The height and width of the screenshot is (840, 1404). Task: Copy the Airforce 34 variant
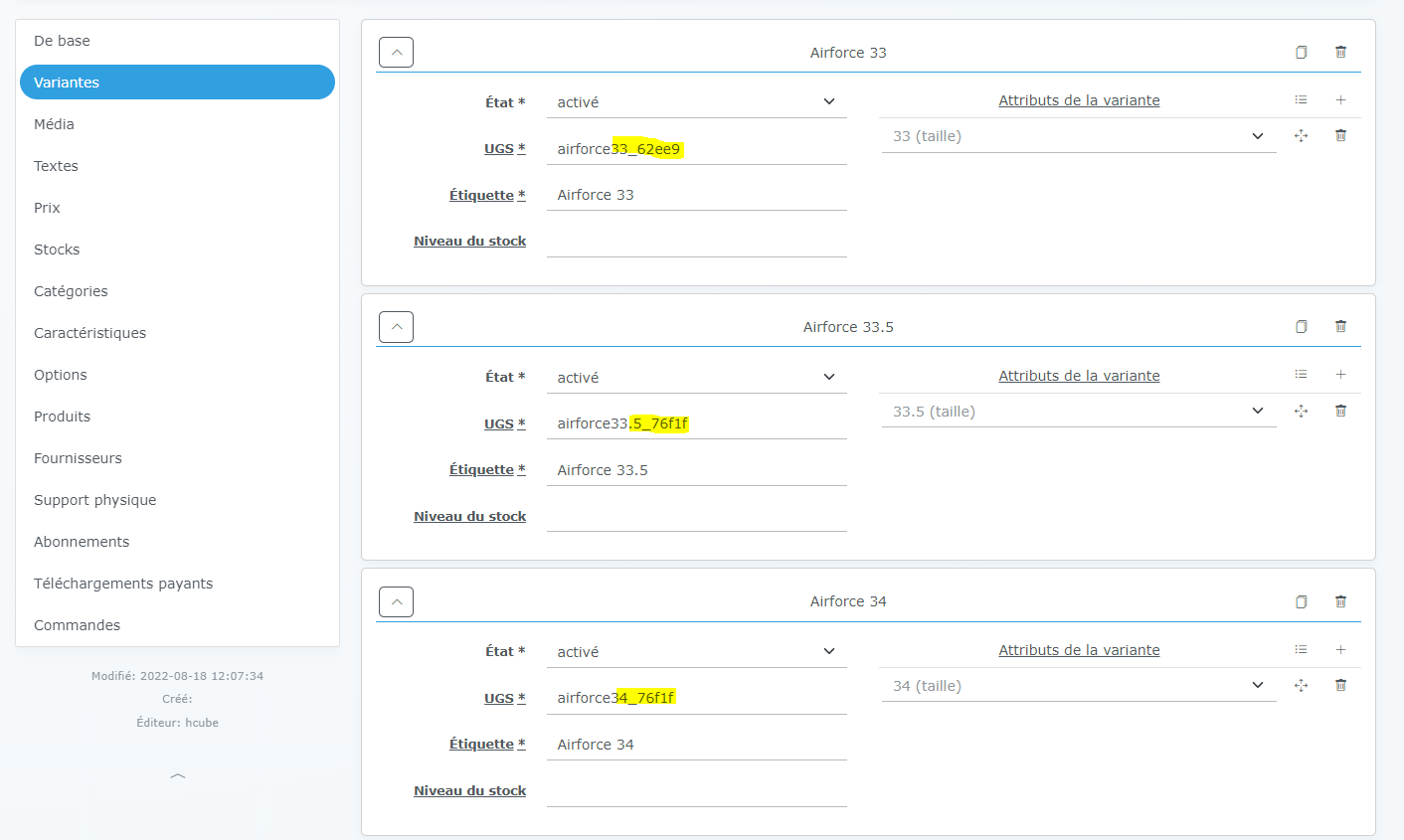pos(1301,601)
